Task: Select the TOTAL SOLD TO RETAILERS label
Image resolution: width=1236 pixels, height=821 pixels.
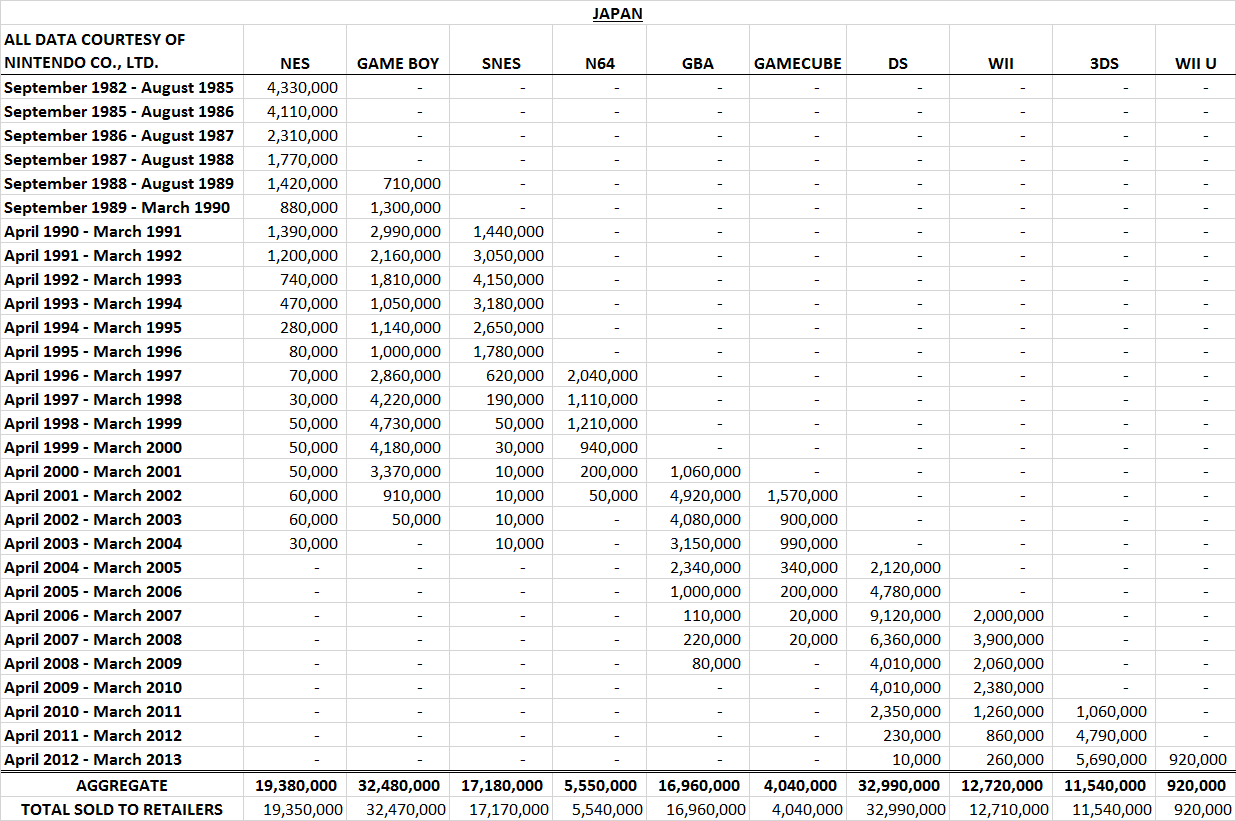Action: 122,809
